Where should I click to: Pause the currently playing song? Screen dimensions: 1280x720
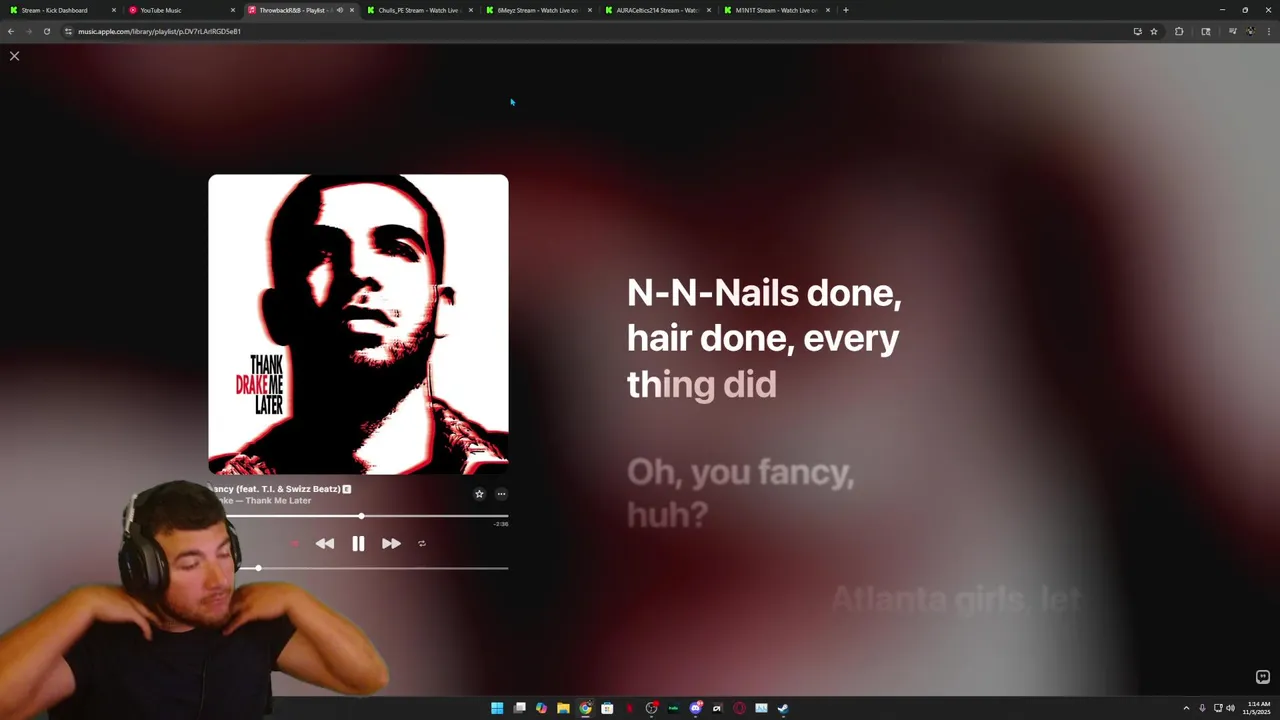click(358, 544)
